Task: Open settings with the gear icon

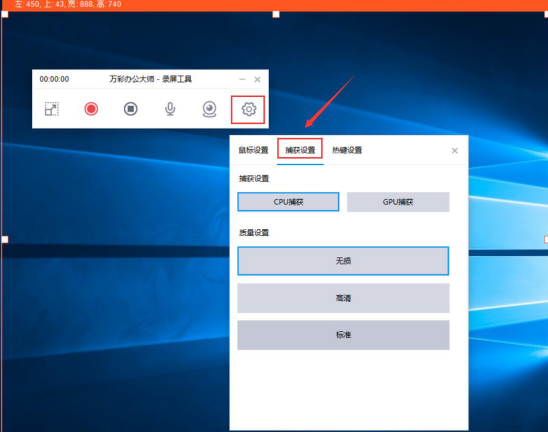Action: pyautogui.click(x=249, y=109)
